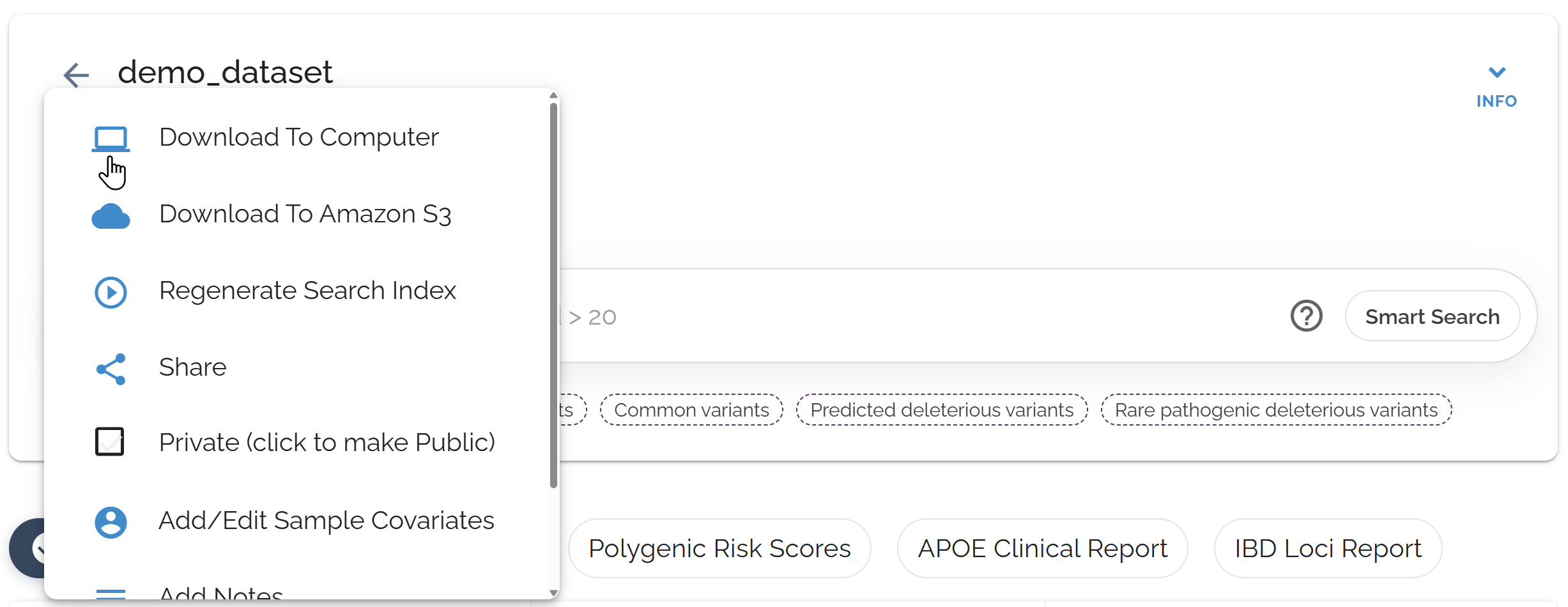
Task: Click the IBD Loci Report button
Action: click(1328, 548)
